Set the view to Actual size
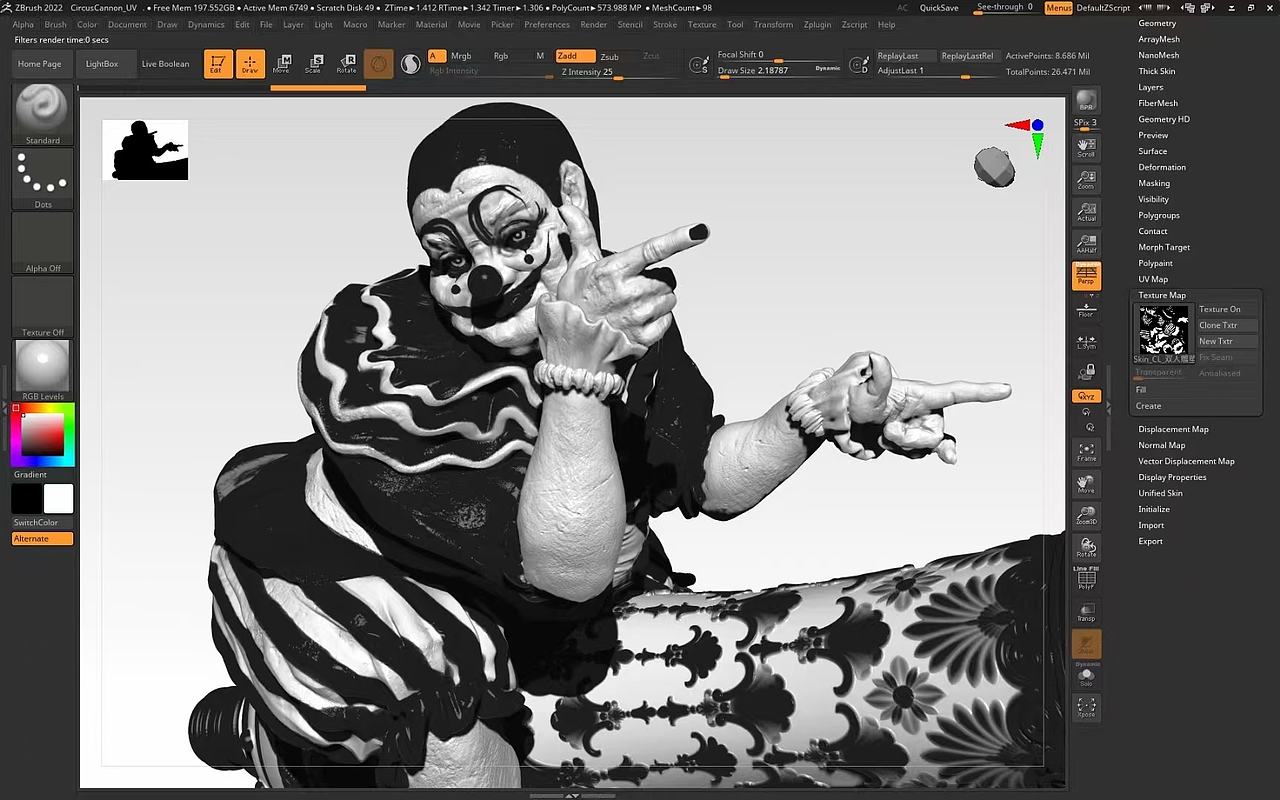1280x800 pixels. (1086, 212)
